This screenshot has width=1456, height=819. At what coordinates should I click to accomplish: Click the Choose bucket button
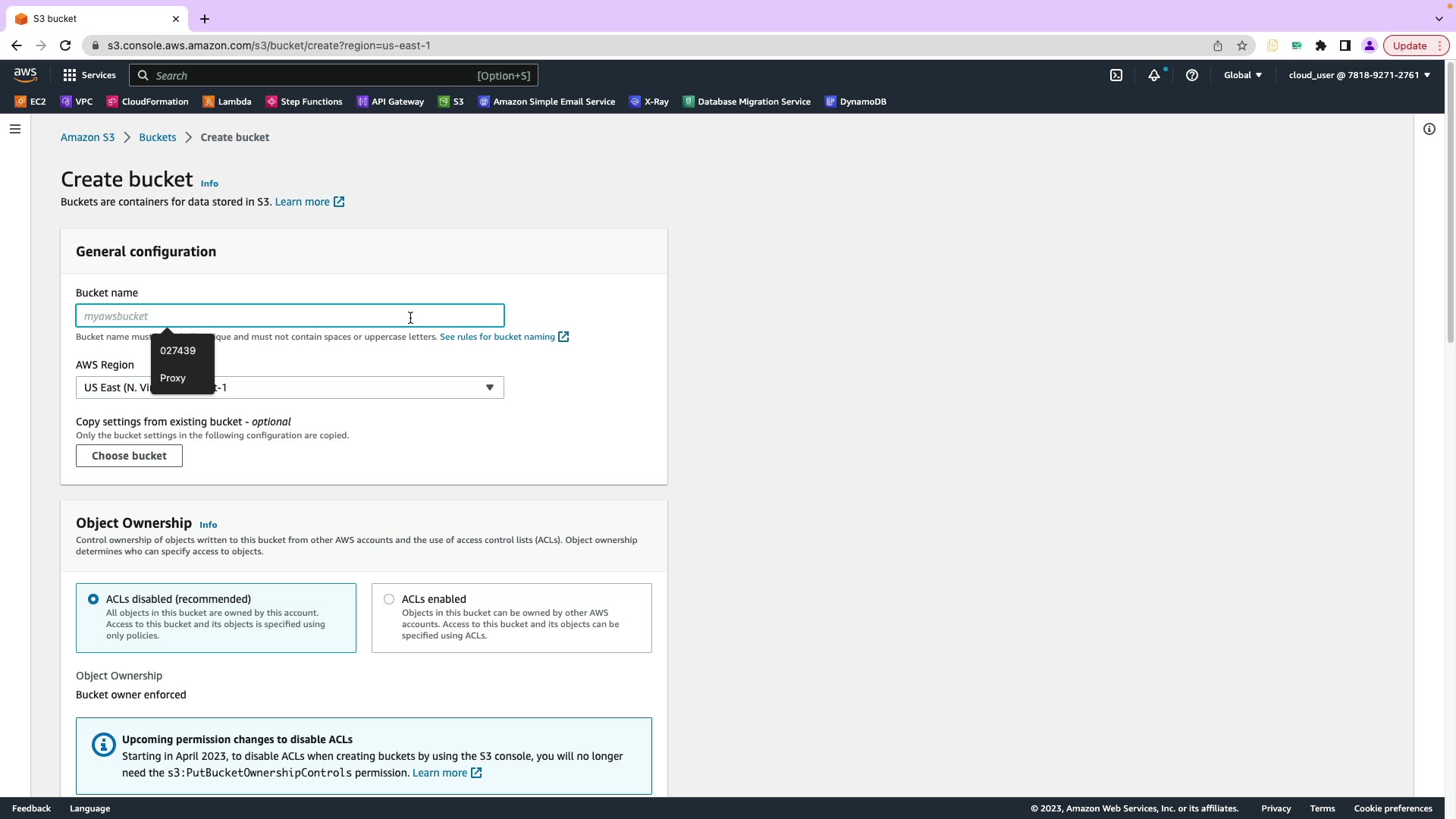click(129, 456)
